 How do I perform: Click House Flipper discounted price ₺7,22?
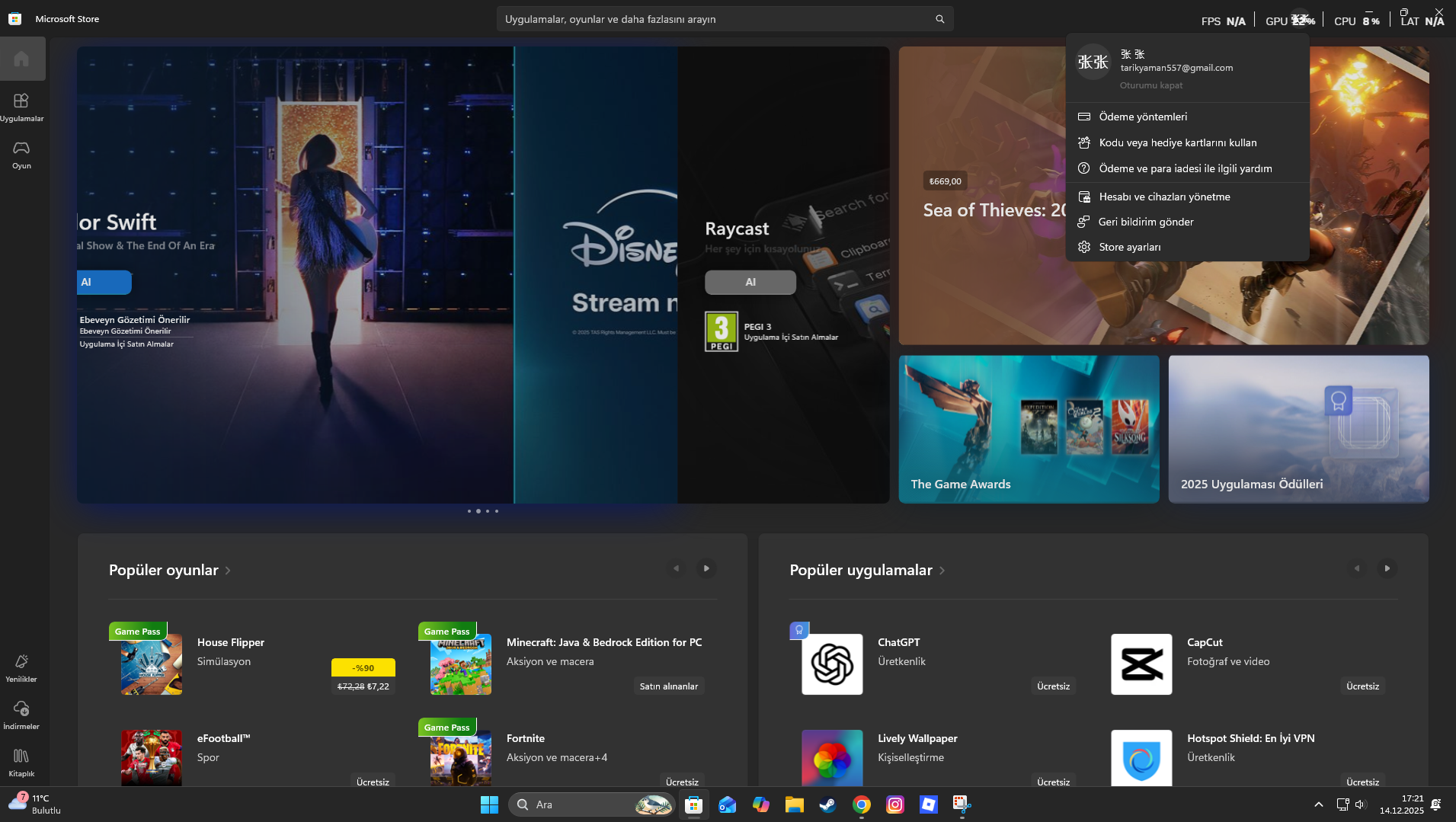[x=378, y=686]
